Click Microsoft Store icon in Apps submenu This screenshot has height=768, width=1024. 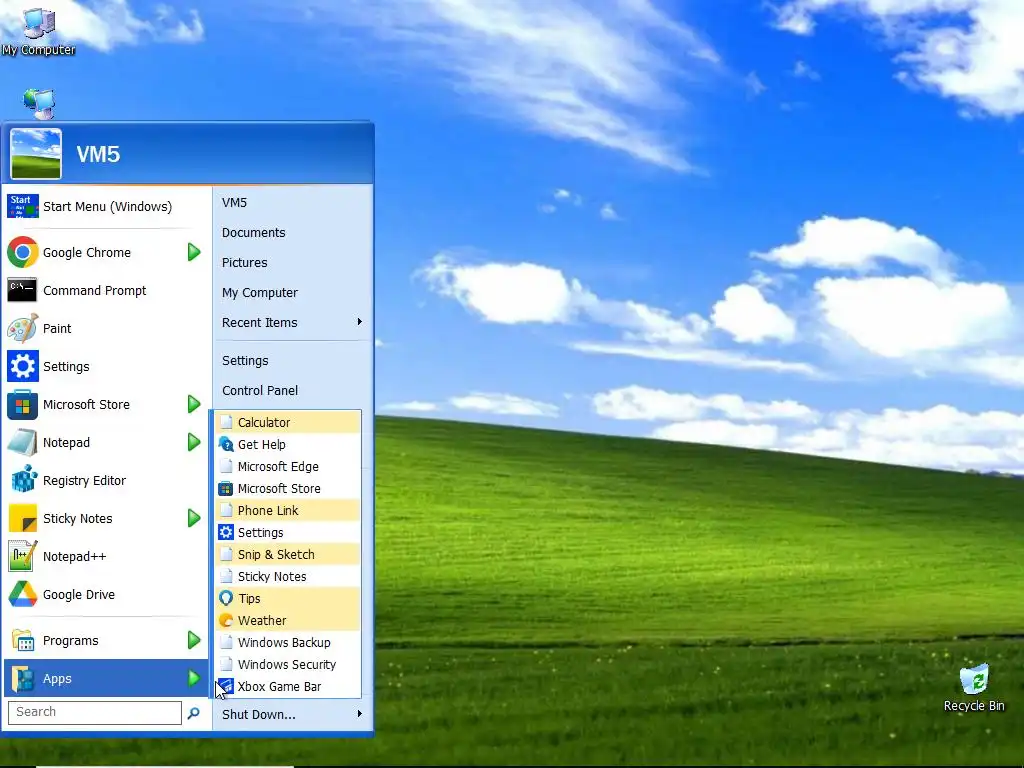click(x=226, y=488)
